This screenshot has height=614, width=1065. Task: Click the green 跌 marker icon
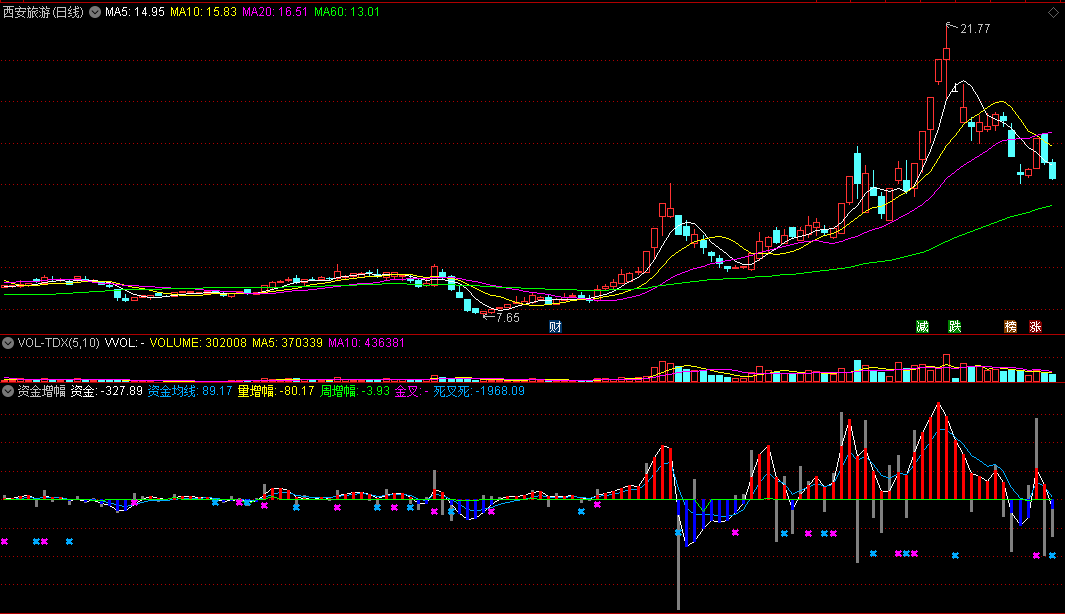click(x=955, y=327)
